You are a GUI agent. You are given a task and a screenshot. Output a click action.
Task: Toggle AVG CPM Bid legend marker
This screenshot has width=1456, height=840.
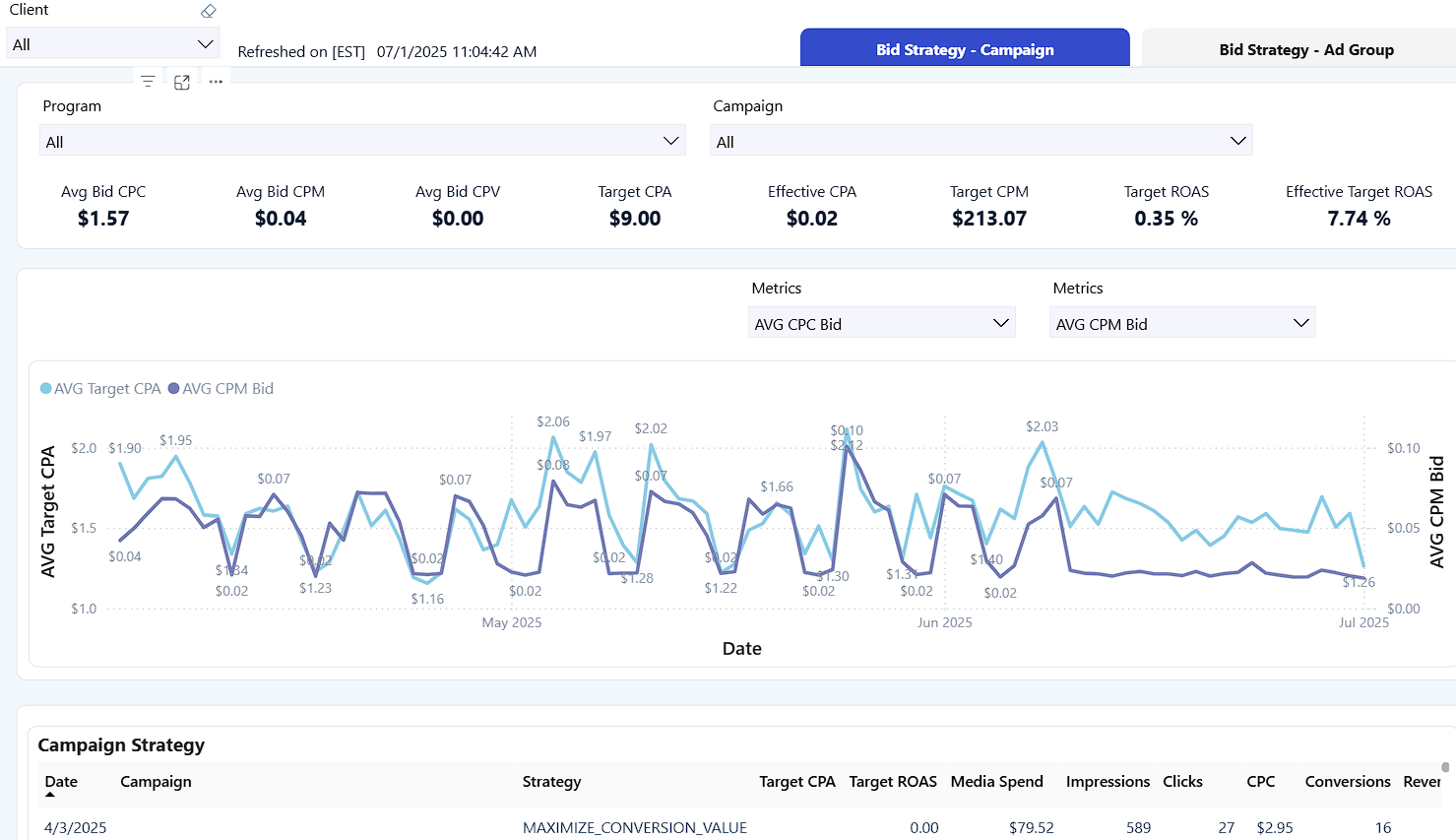coord(174,389)
